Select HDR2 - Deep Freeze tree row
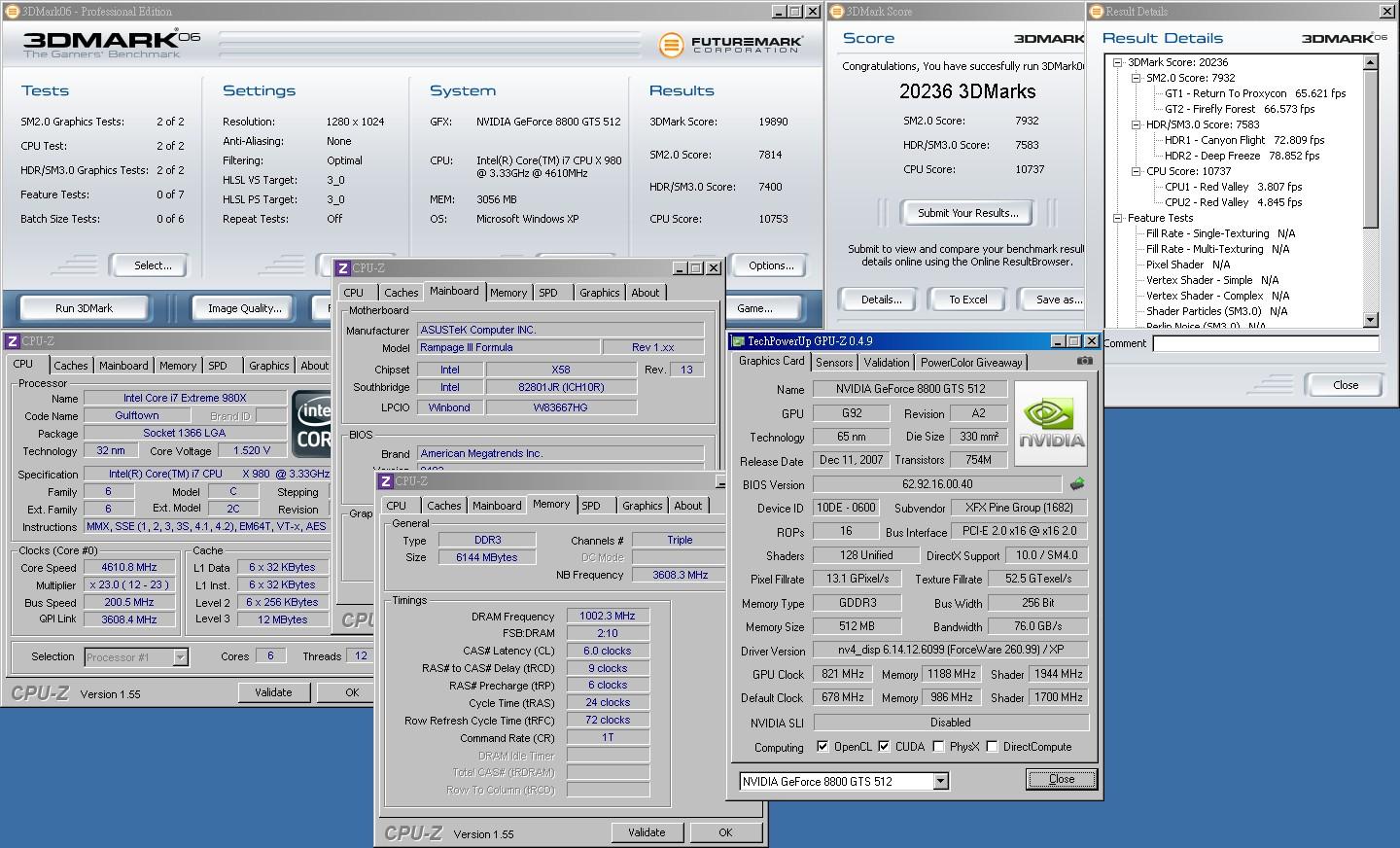1400x848 pixels. [1242, 156]
